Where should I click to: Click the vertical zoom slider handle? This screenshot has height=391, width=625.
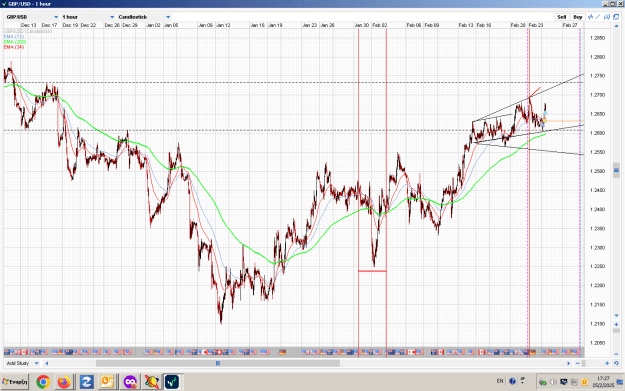coord(616,331)
